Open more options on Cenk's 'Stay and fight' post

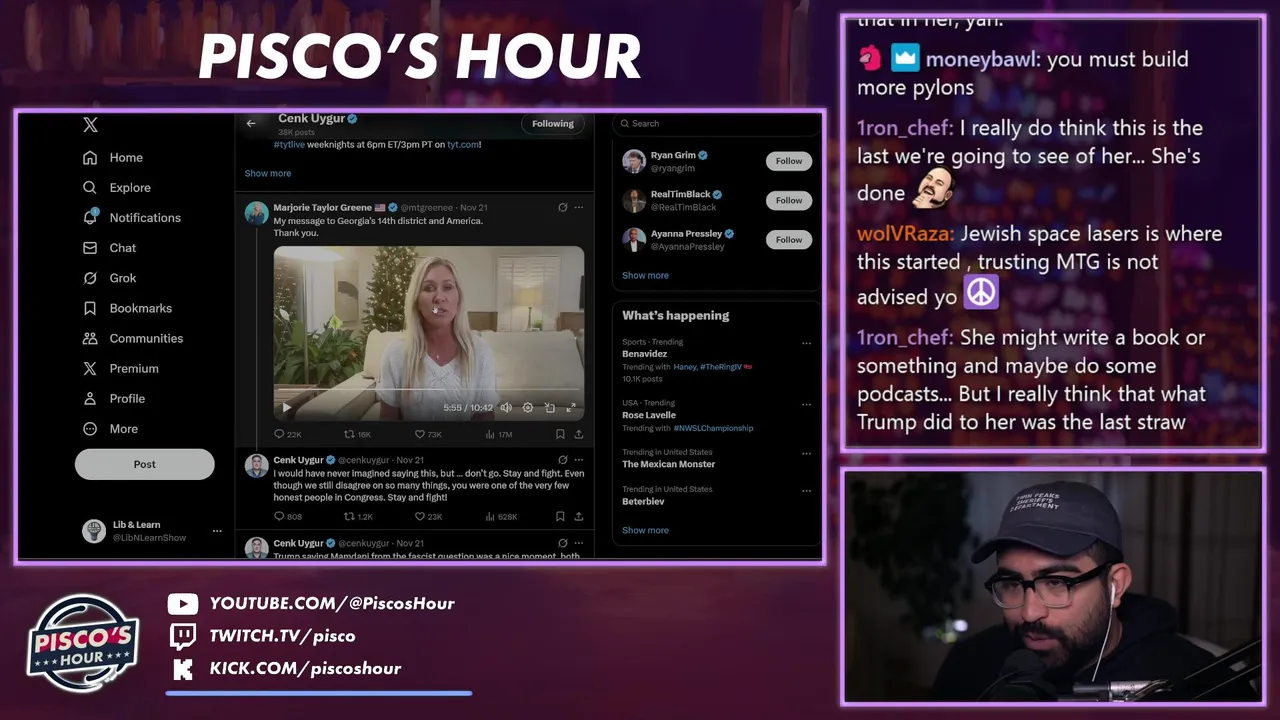click(x=578, y=460)
